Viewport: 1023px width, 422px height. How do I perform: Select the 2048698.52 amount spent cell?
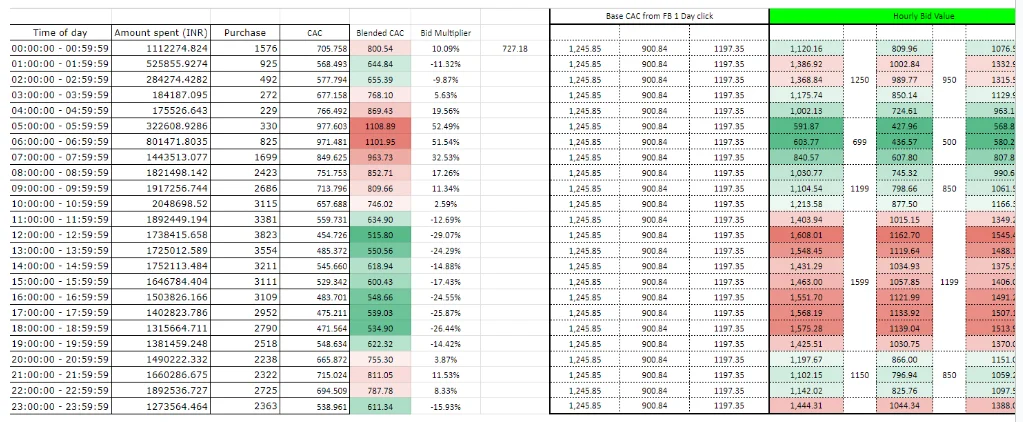tap(160, 205)
